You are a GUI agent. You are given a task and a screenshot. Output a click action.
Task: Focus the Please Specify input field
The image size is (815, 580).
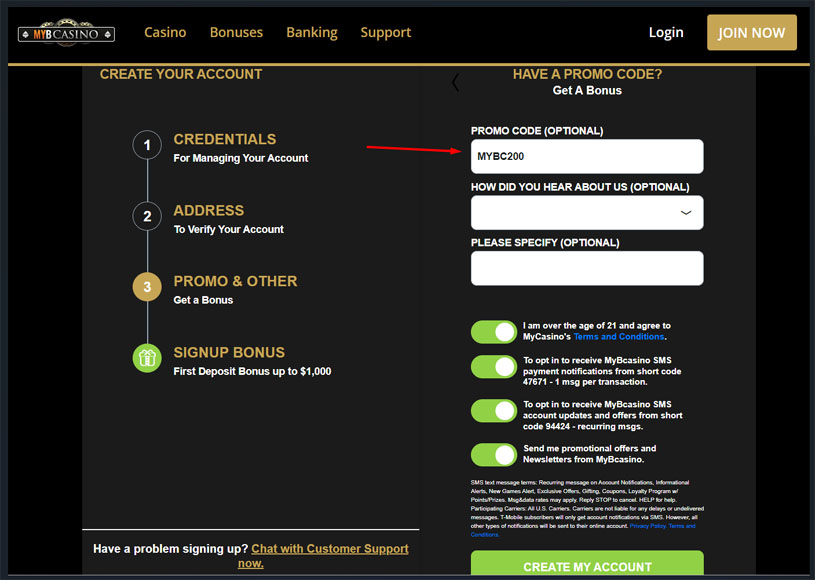[587, 268]
